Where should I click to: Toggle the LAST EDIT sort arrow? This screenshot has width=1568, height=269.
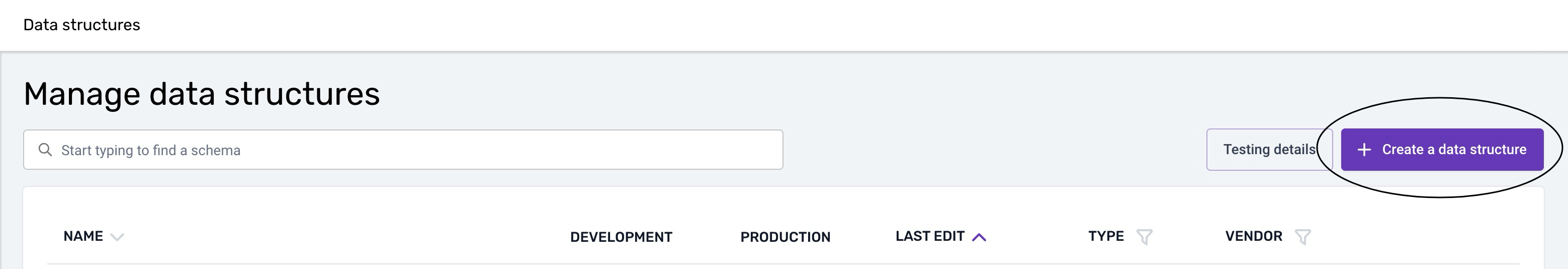coord(979,237)
